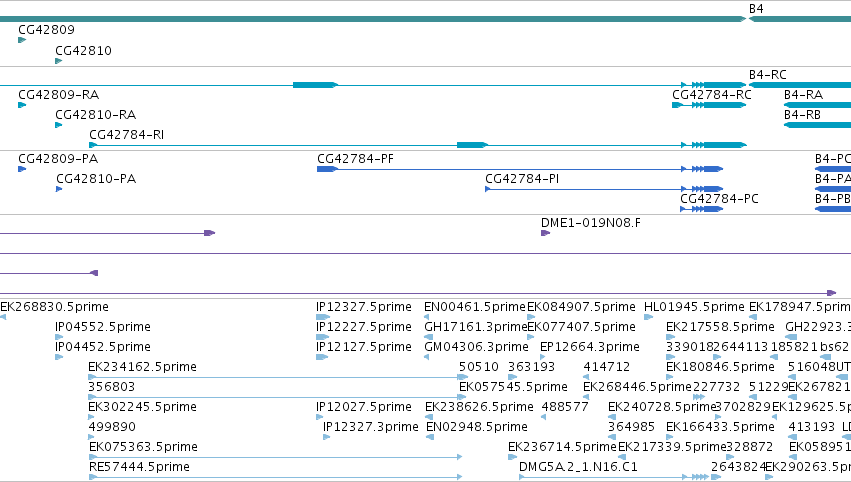Click the 413193 feature label
This screenshot has height=482, width=851.
[x=811, y=428]
